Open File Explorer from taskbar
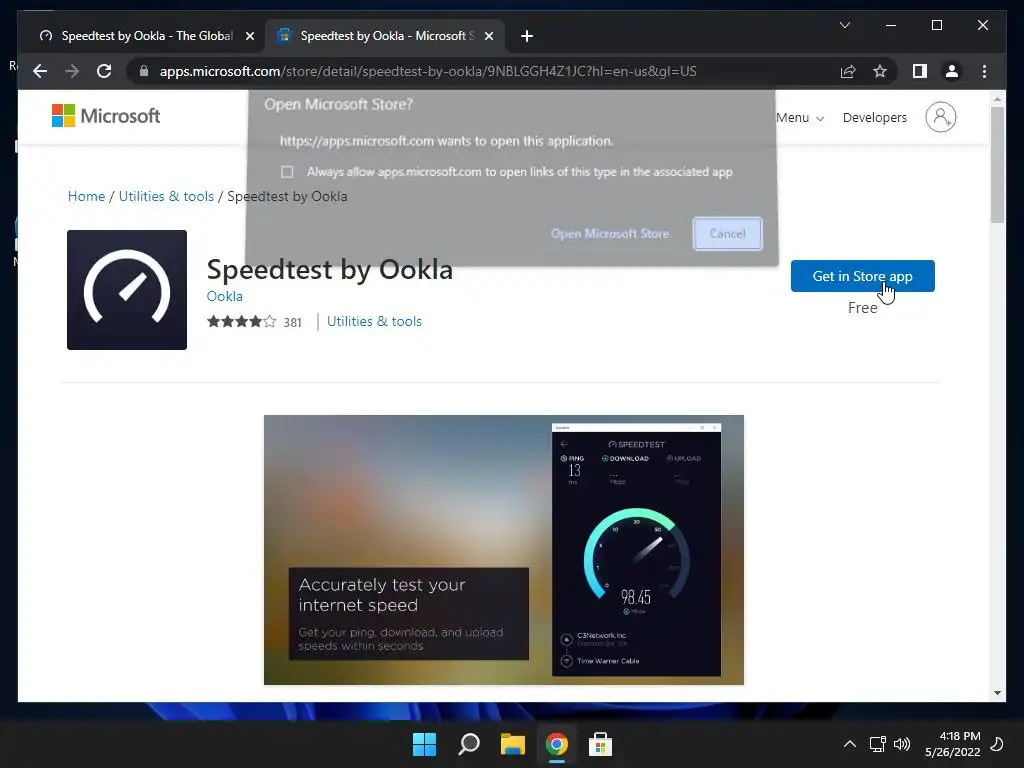The height and width of the screenshot is (768, 1024). (513, 744)
